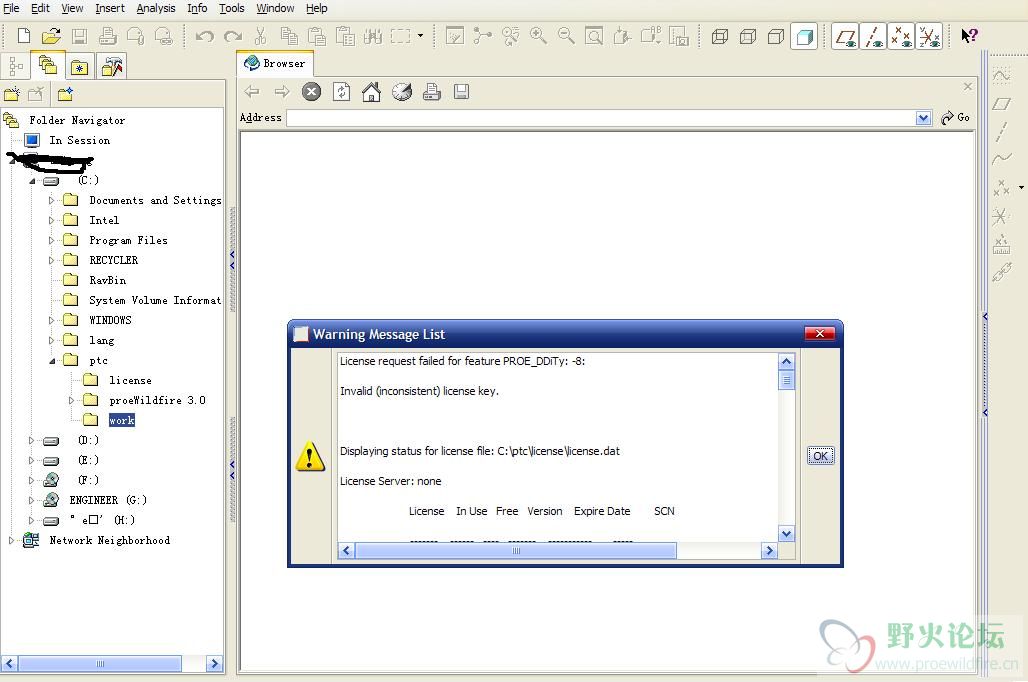Viewport: 1028px width, 682px height.
Task: Collapse the ptc folder tree node
Action: pyautogui.click(x=52, y=360)
